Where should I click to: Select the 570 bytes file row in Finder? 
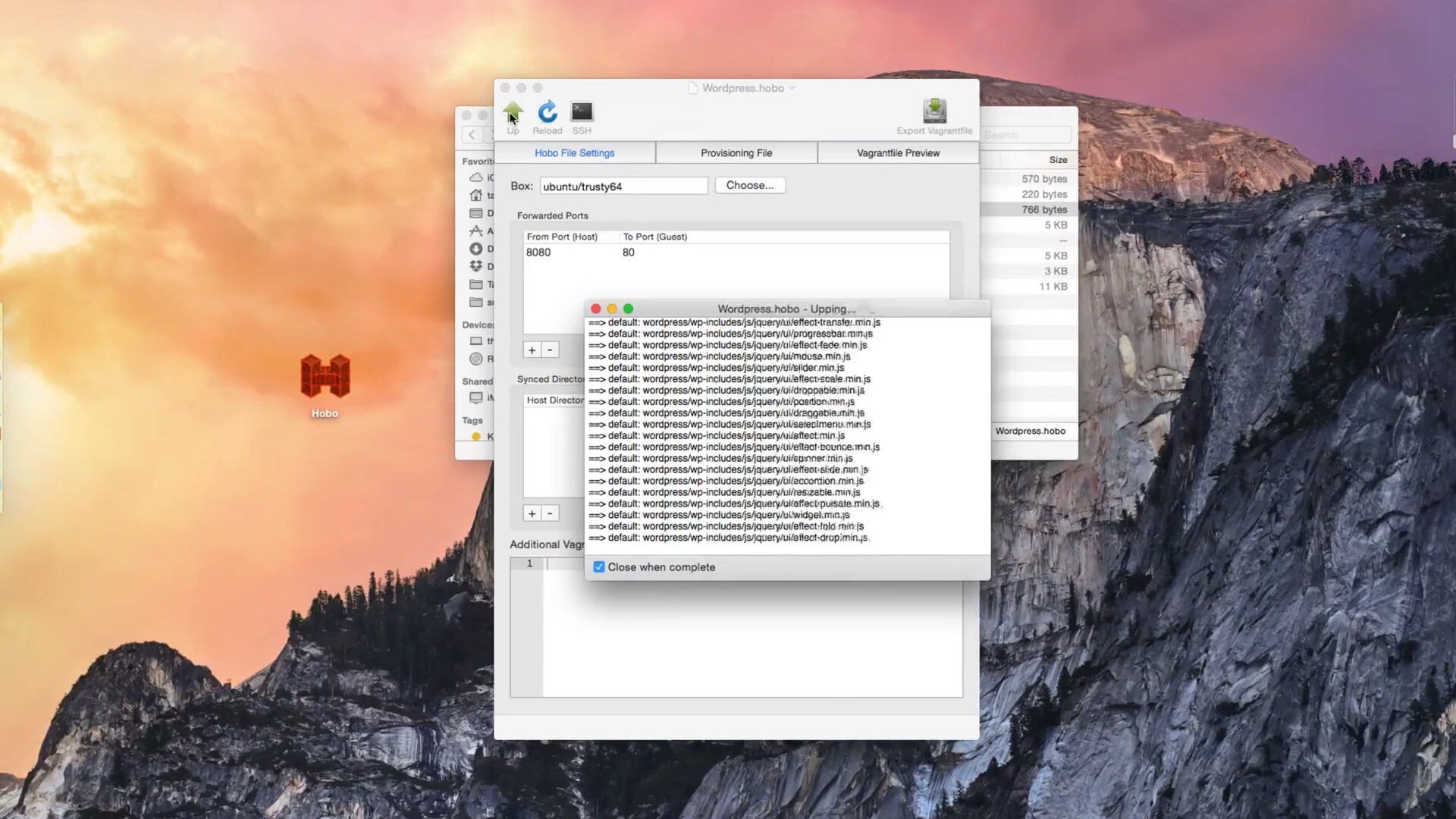tap(1028, 179)
